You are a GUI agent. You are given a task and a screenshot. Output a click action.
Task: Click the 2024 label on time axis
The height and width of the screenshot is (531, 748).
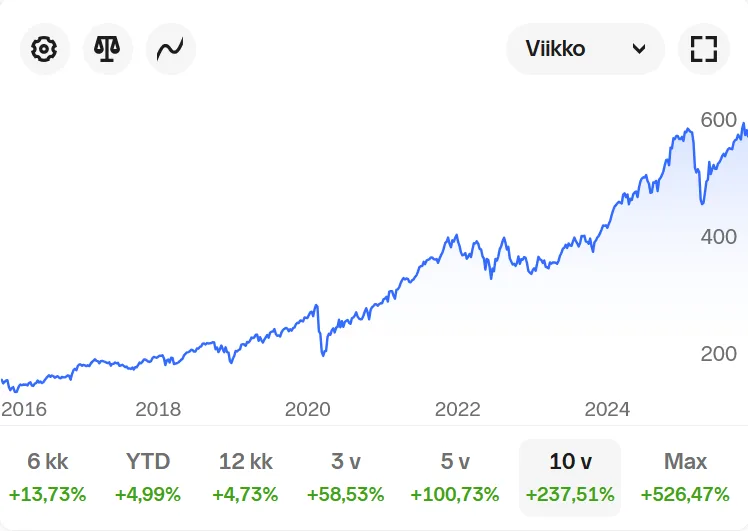(607, 410)
